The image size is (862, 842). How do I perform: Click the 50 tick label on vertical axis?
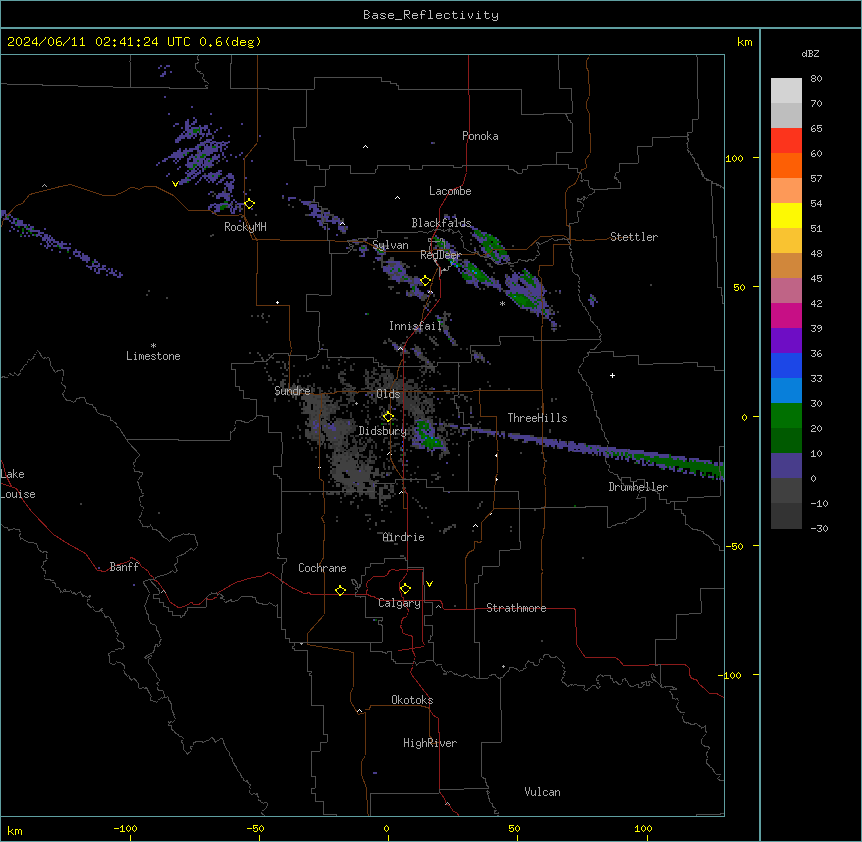pyautogui.click(x=739, y=287)
